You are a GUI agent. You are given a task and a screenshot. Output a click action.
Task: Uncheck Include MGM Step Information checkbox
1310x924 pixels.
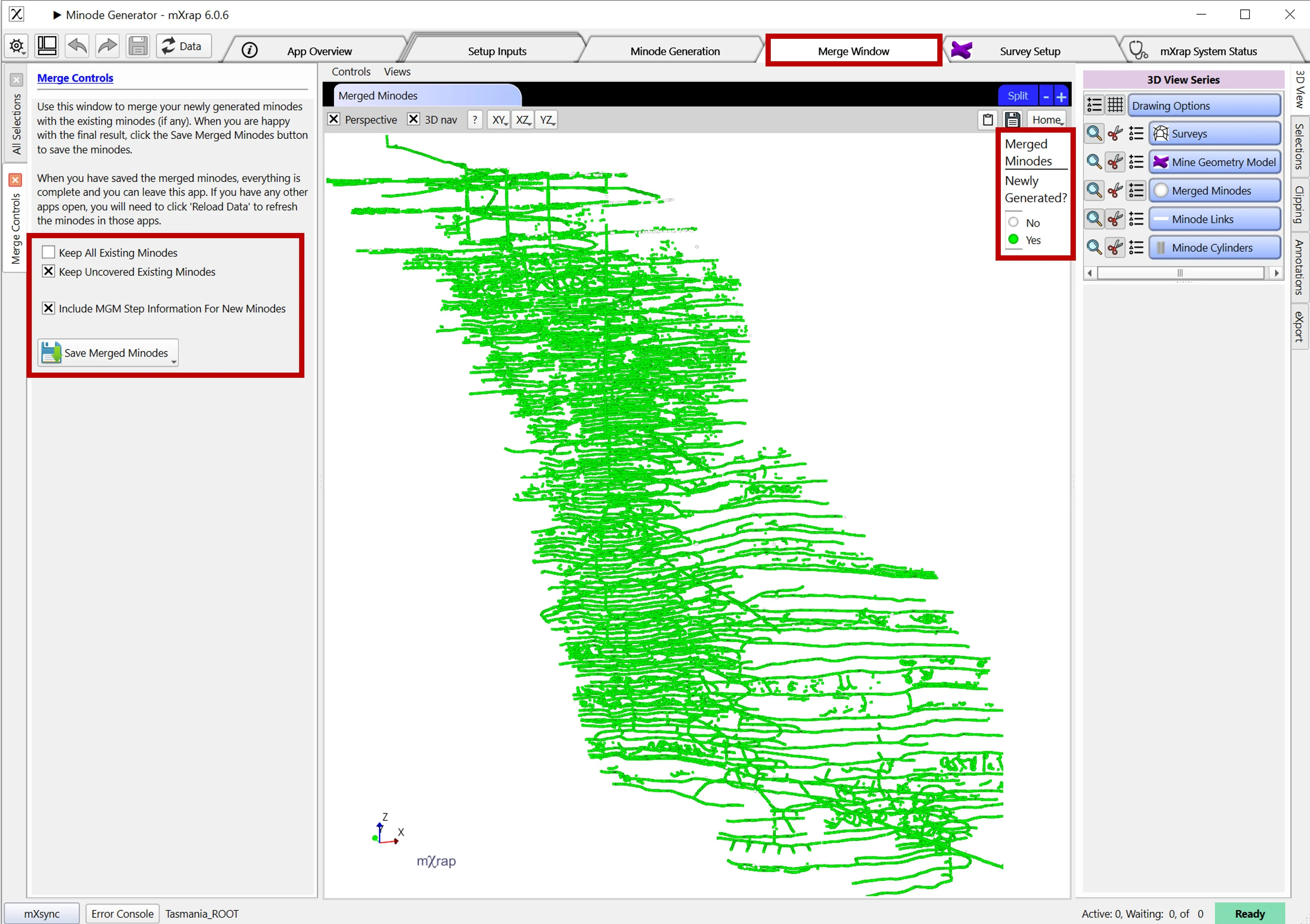pyautogui.click(x=49, y=308)
